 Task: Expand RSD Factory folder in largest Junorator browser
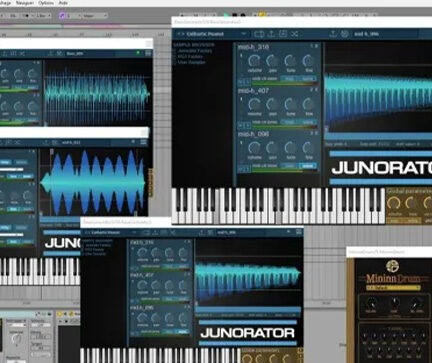point(190,57)
